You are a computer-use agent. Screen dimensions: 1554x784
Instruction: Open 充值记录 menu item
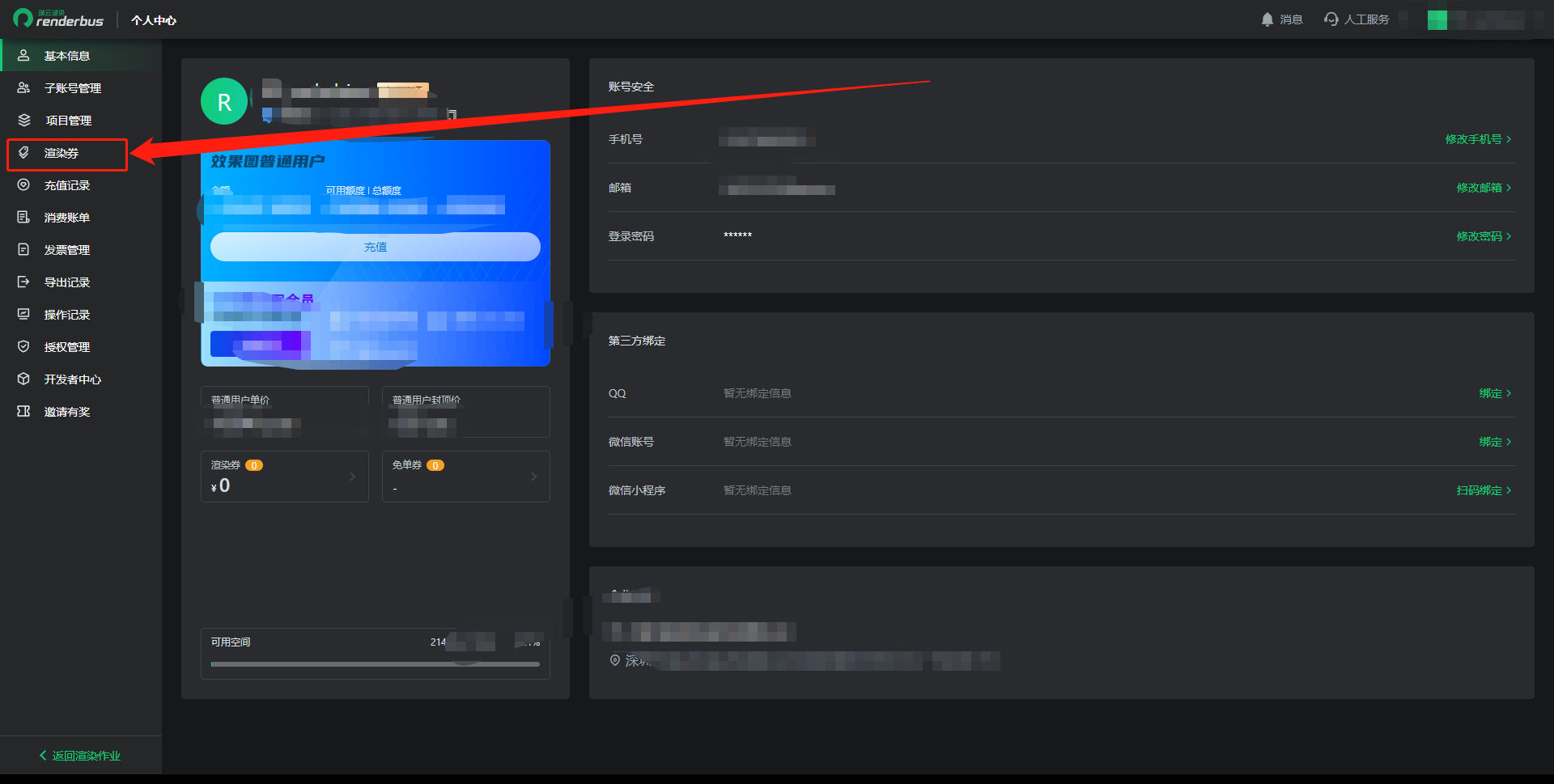[x=81, y=184]
